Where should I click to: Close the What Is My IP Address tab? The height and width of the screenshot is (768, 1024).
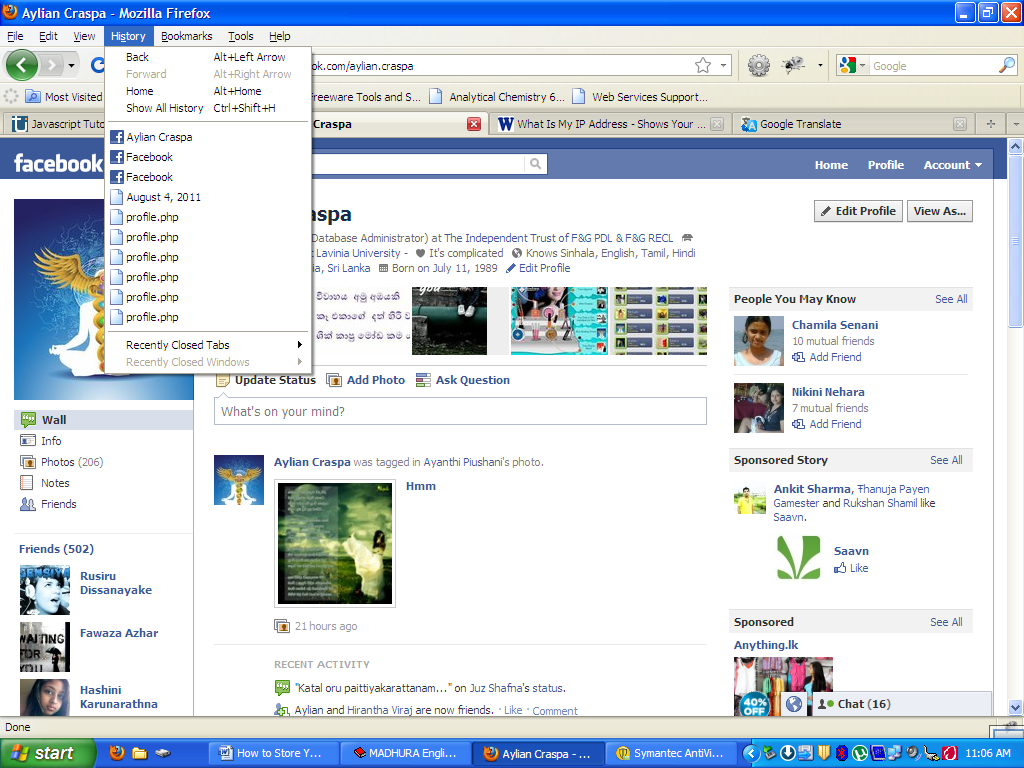pos(717,124)
